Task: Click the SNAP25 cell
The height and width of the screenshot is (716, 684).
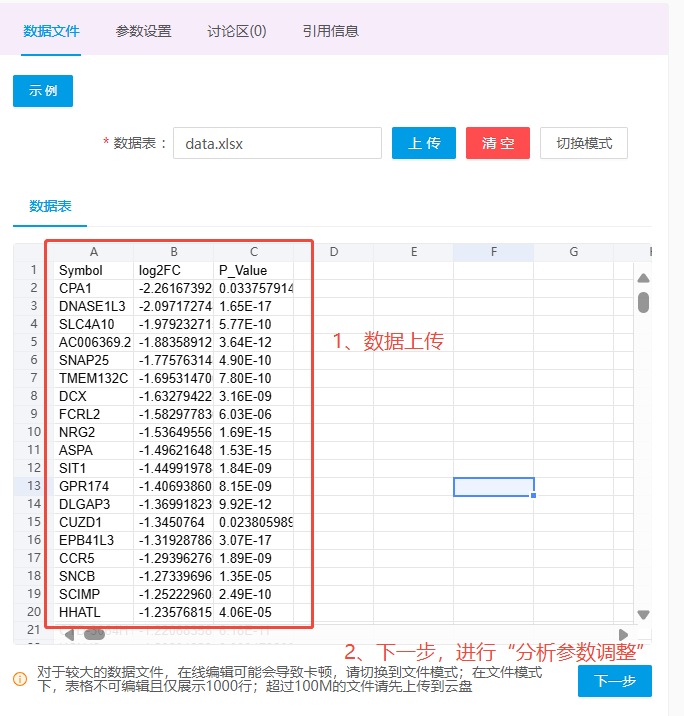Action: tap(94, 360)
